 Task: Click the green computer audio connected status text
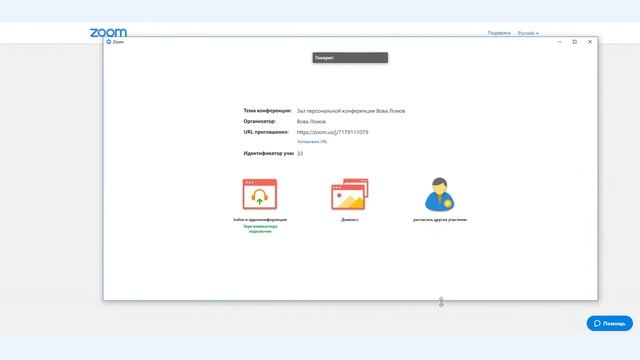(260, 229)
